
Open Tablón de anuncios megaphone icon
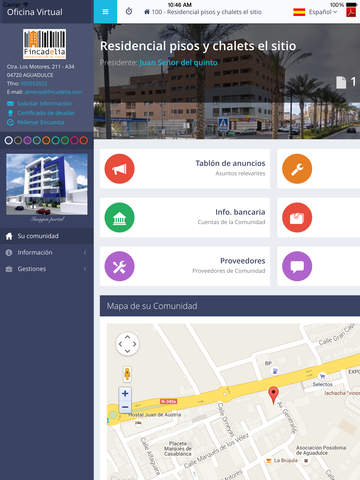(x=119, y=169)
